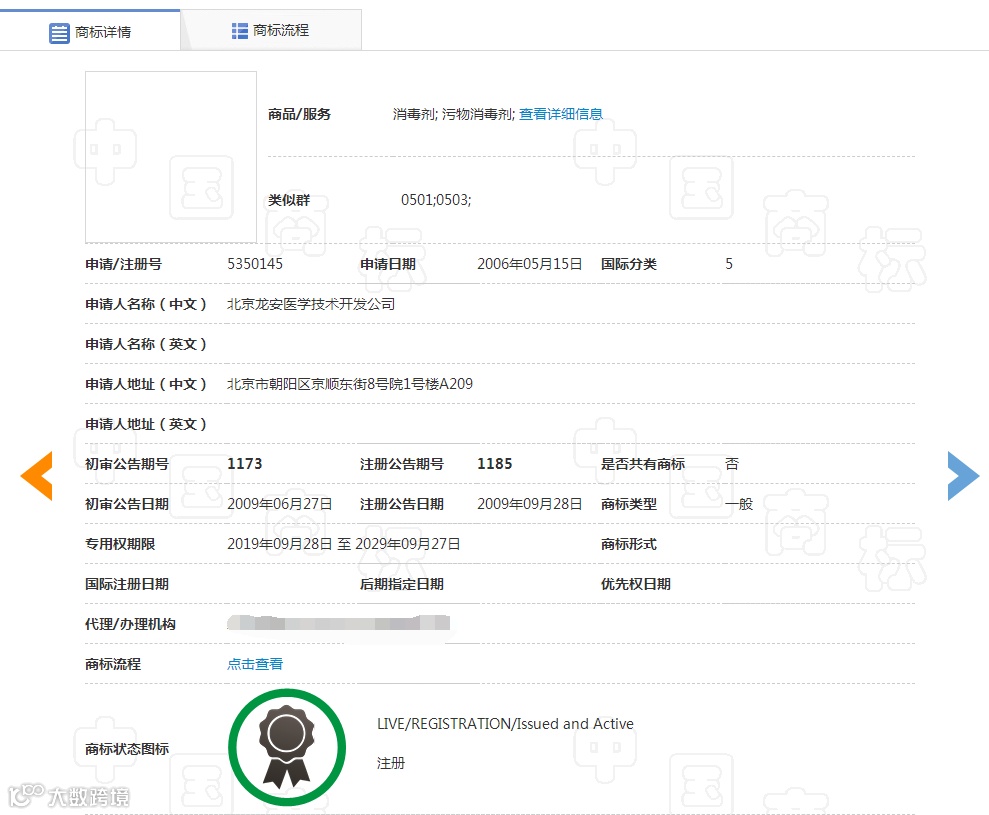Click the blurred agency name field
The image size is (989, 815).
[x=339, y=623]
